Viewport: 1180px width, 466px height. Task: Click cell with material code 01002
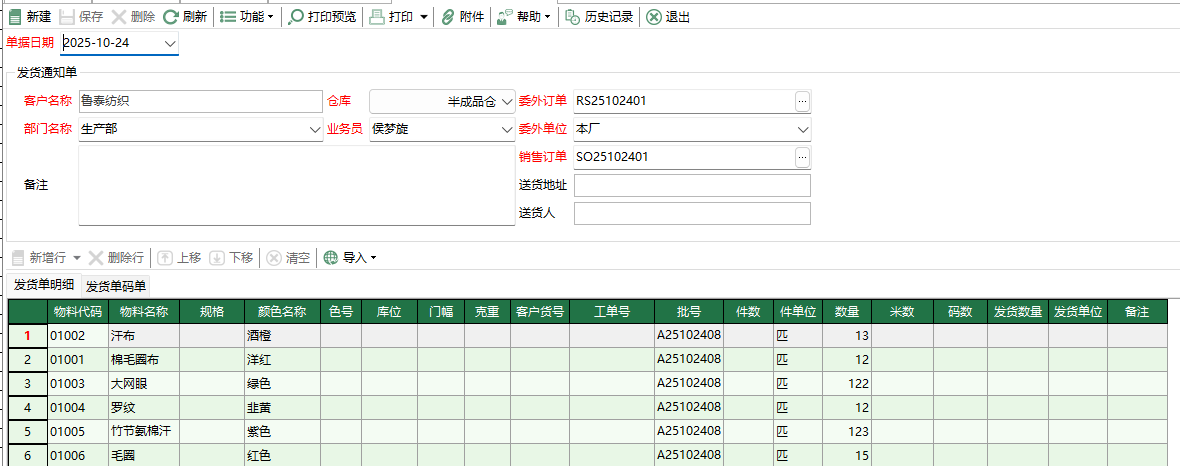point(78,336)
